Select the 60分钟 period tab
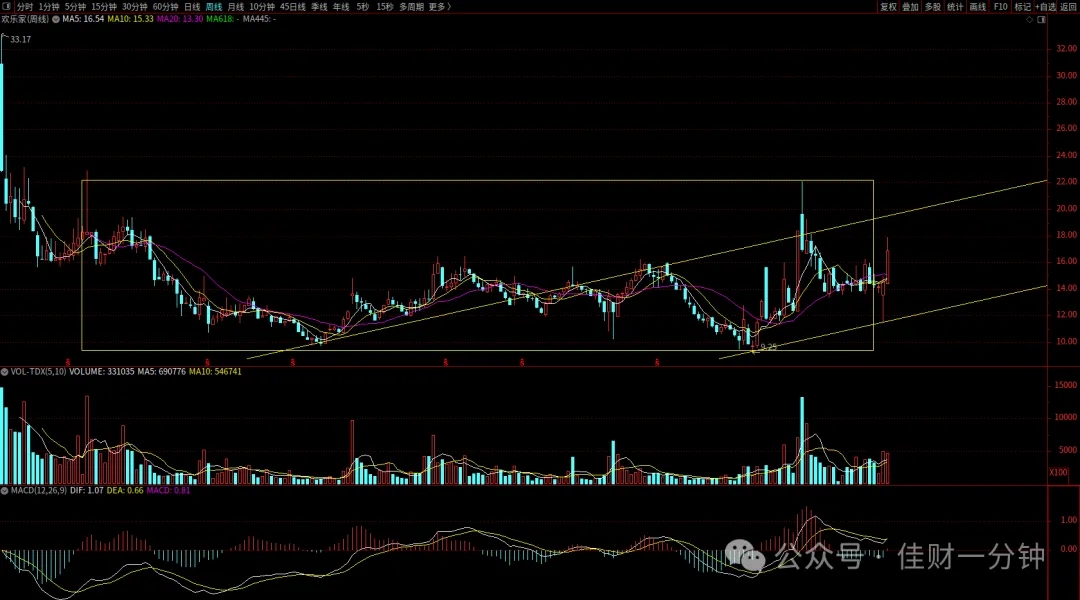This screenshot has height=600, width=1080. pos(165,7)
